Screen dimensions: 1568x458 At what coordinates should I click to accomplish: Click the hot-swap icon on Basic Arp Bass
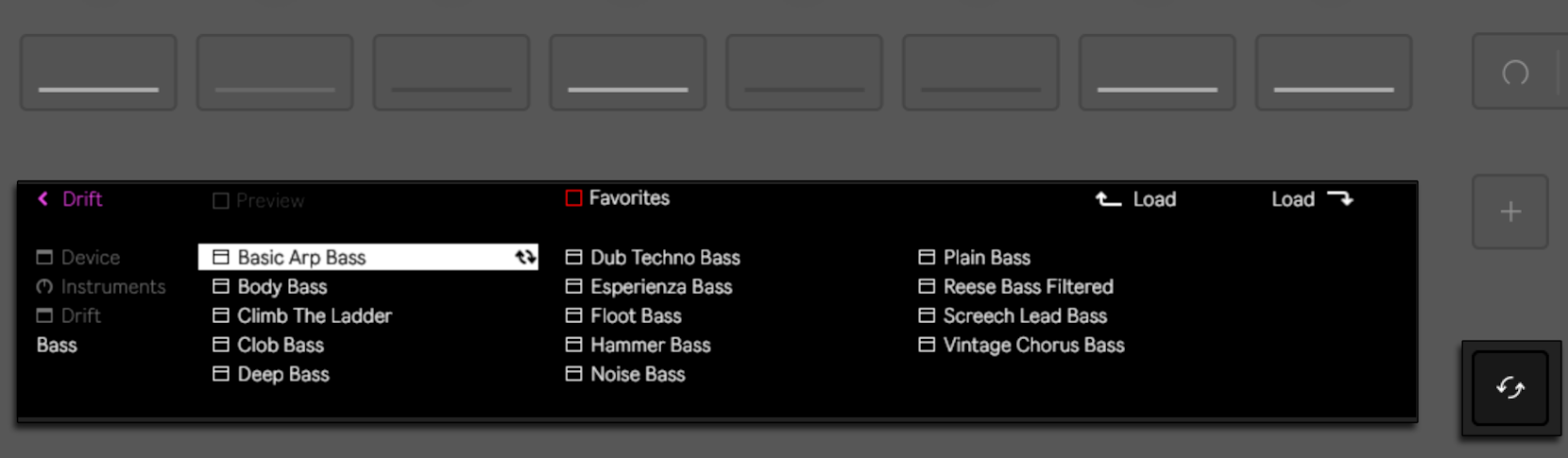[525, 257]
